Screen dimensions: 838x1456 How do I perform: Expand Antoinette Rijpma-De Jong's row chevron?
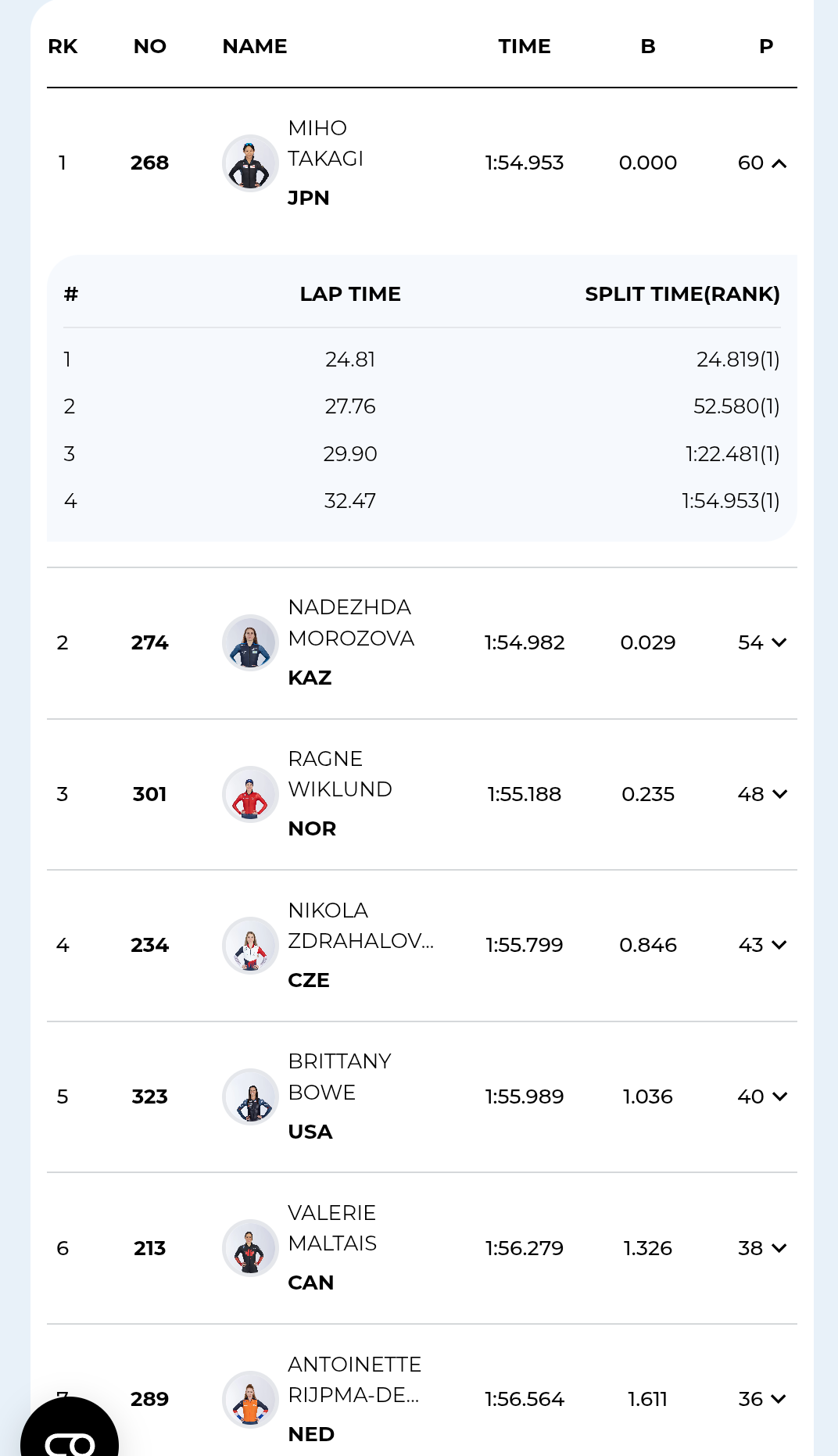(779, 1399)
